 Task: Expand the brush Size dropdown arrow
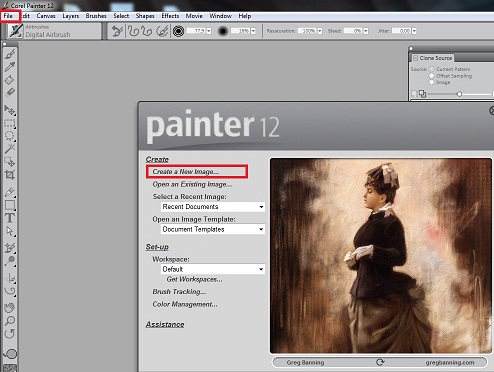pos(209,31)
